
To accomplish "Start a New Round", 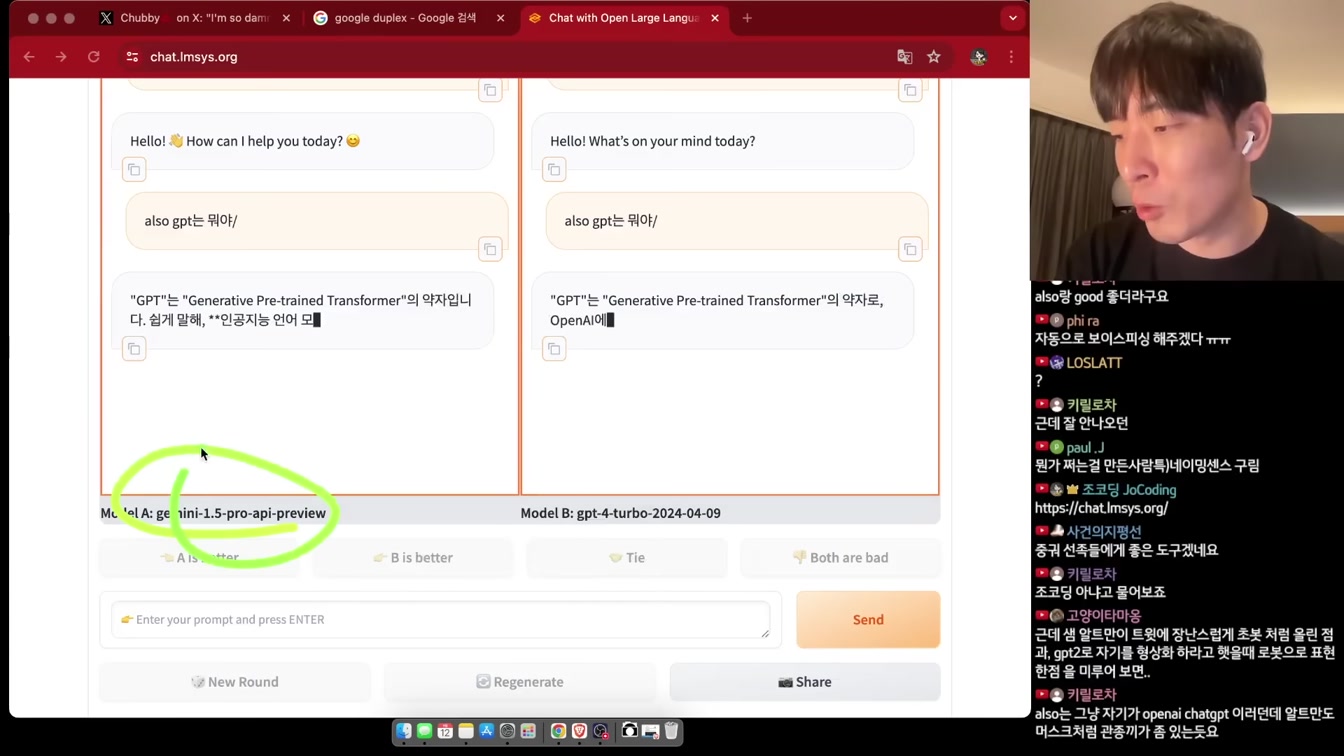I will (235, 682).
